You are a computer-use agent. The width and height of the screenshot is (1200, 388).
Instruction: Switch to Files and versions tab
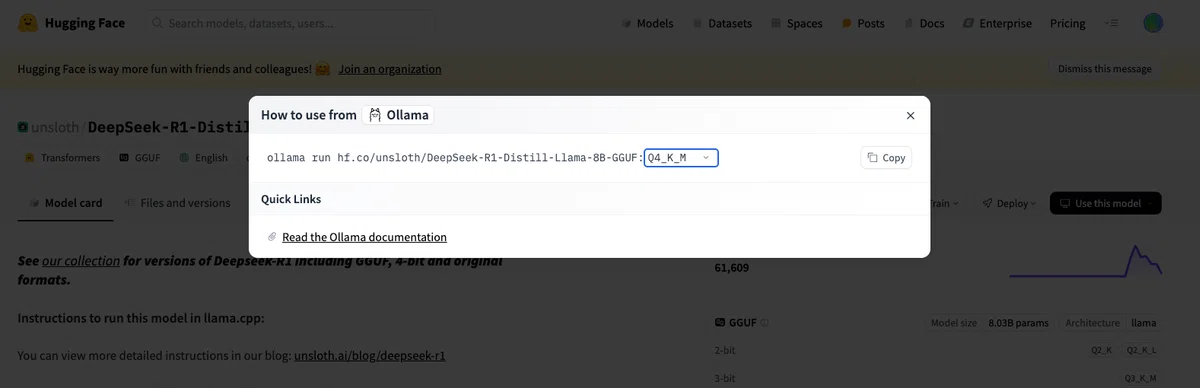tap(177, 203)
